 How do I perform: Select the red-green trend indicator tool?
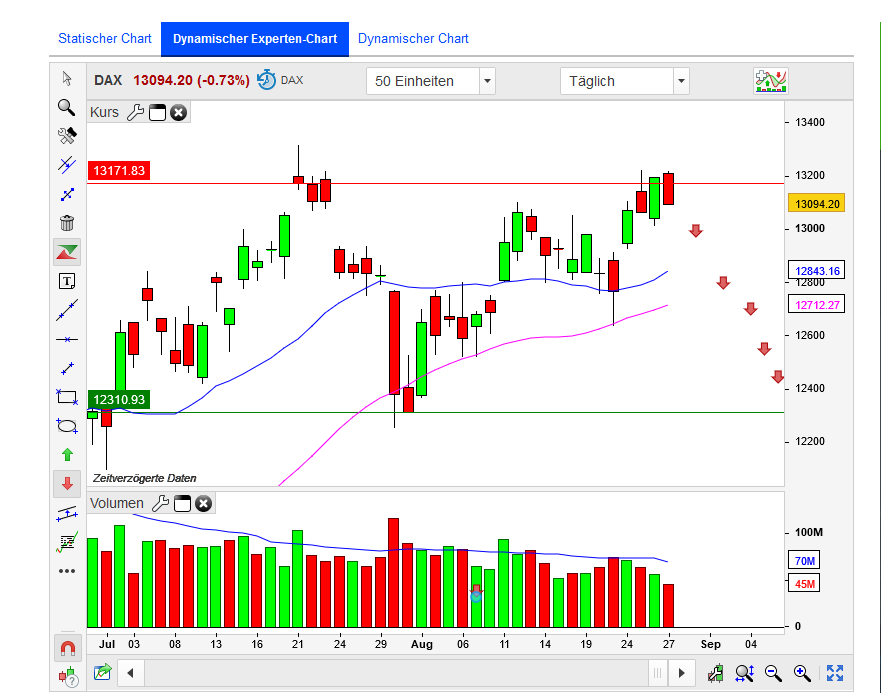(67, 252)
